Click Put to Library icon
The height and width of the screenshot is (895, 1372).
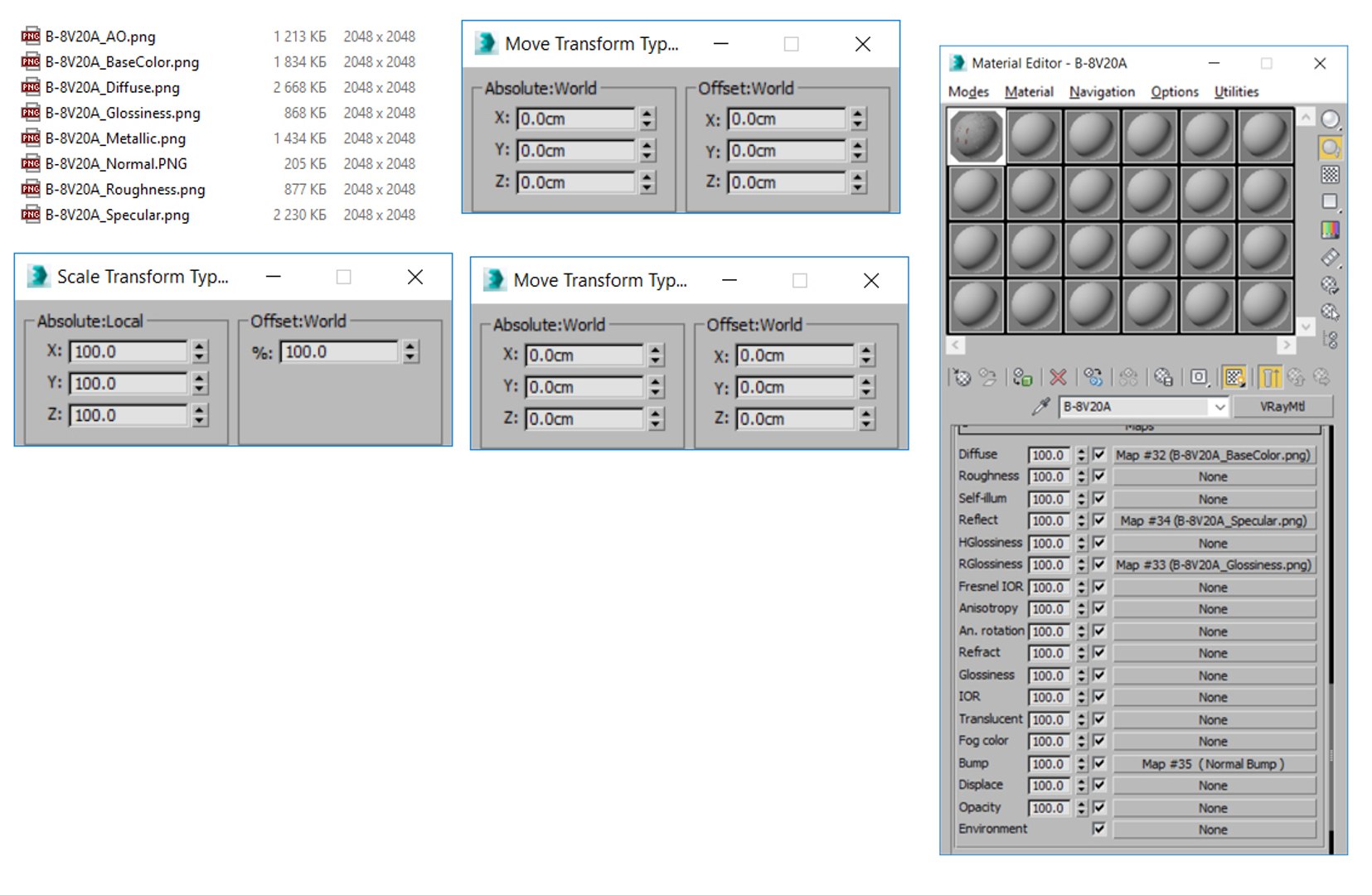coord(1163,378)
